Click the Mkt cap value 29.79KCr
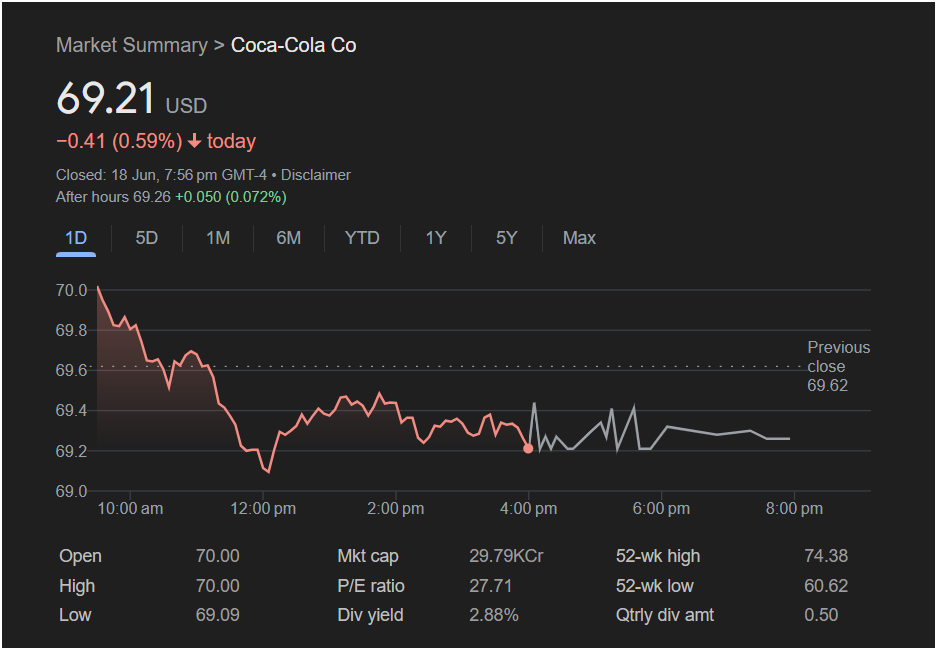This screenshot has width=937, height=650. [506, 556]
